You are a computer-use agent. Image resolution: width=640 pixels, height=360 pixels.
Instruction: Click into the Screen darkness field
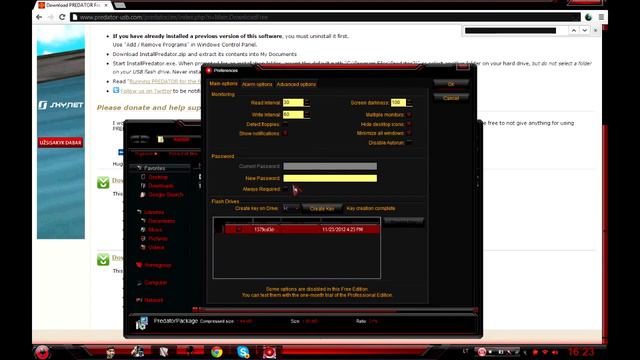coord(398,102)
